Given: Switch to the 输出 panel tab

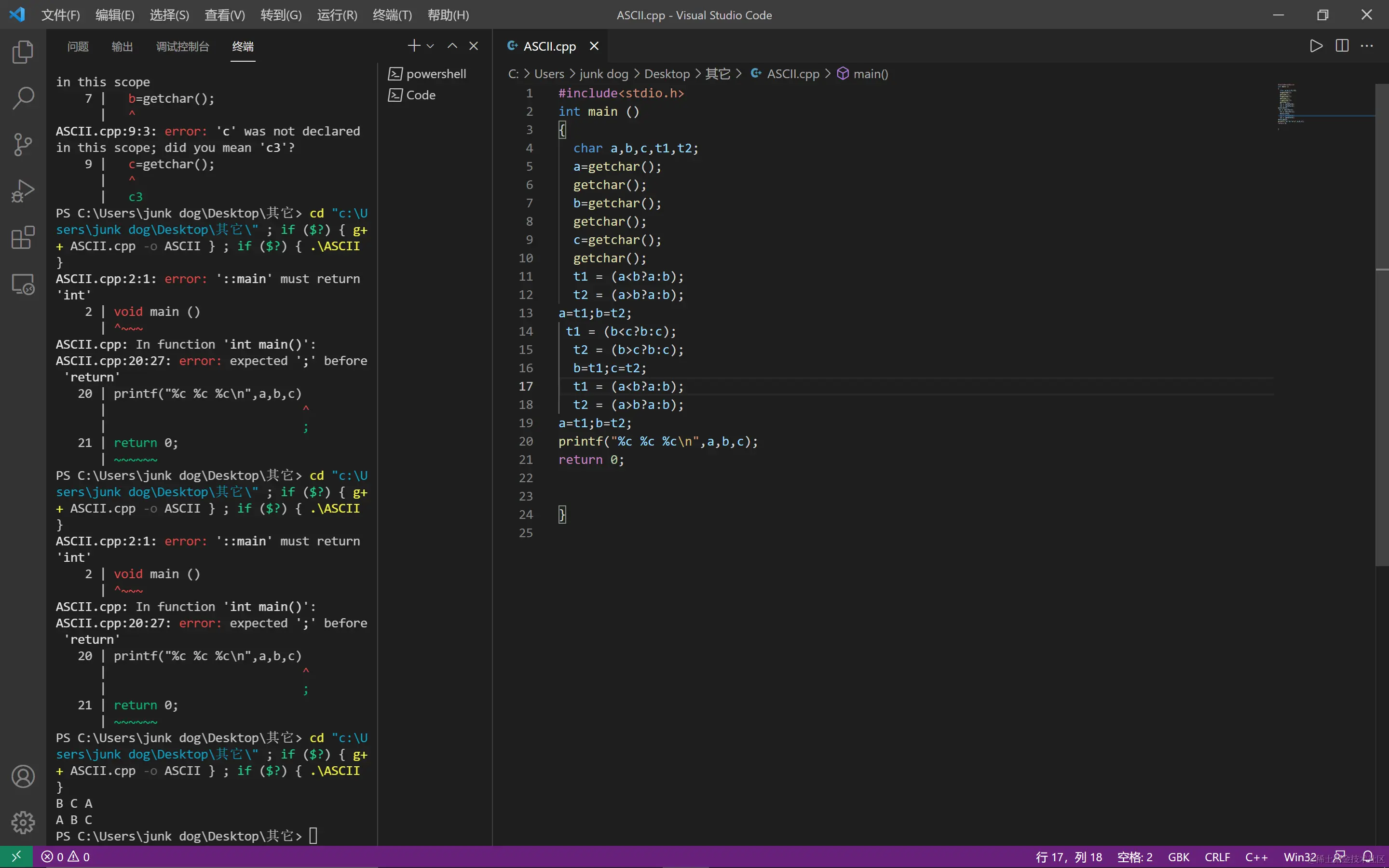Looking at the screenshot, I should coord(122,46).
